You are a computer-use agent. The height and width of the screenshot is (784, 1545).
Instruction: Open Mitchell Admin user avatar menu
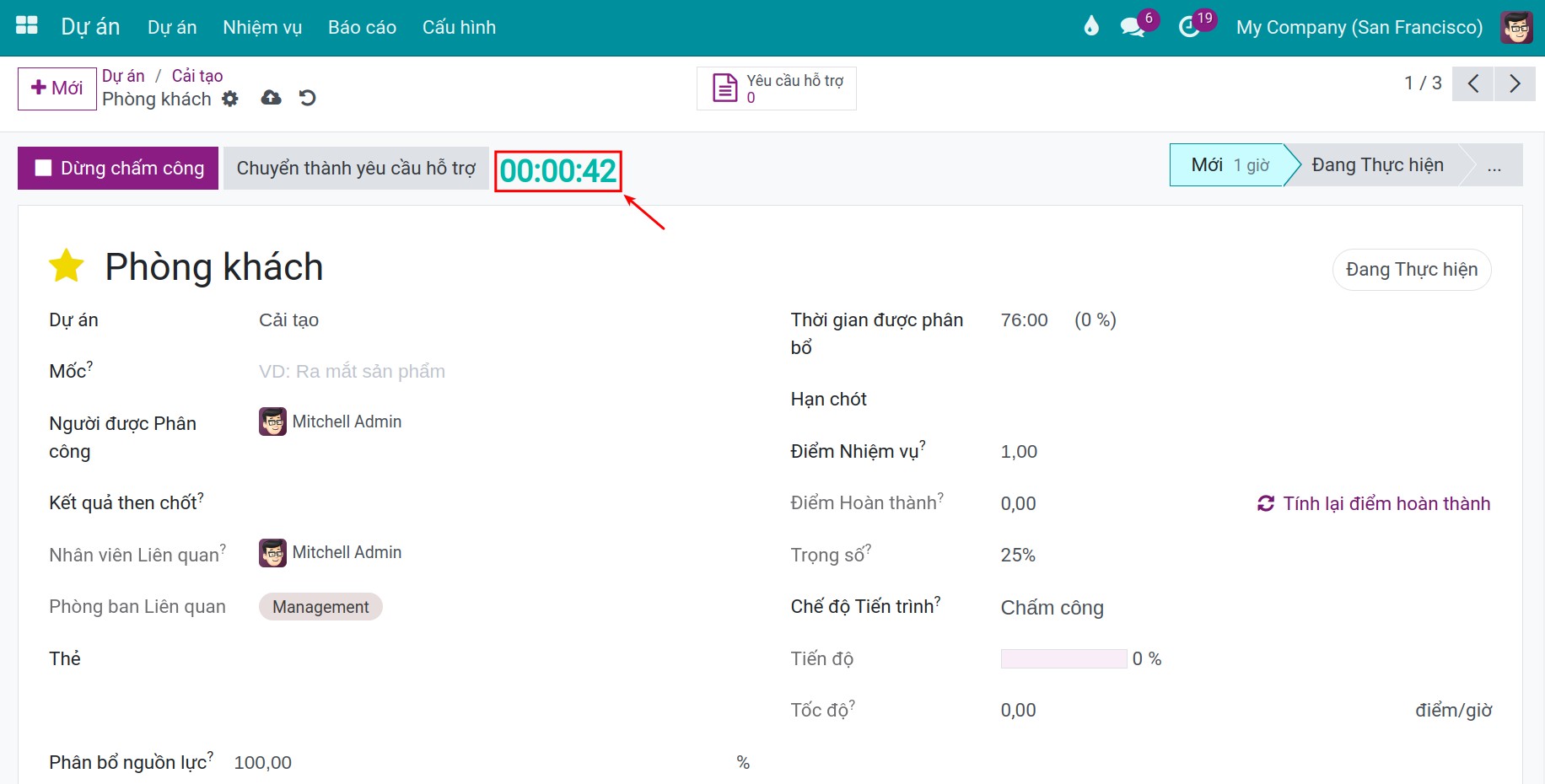pyautogui.click(x=1516, y=27)
